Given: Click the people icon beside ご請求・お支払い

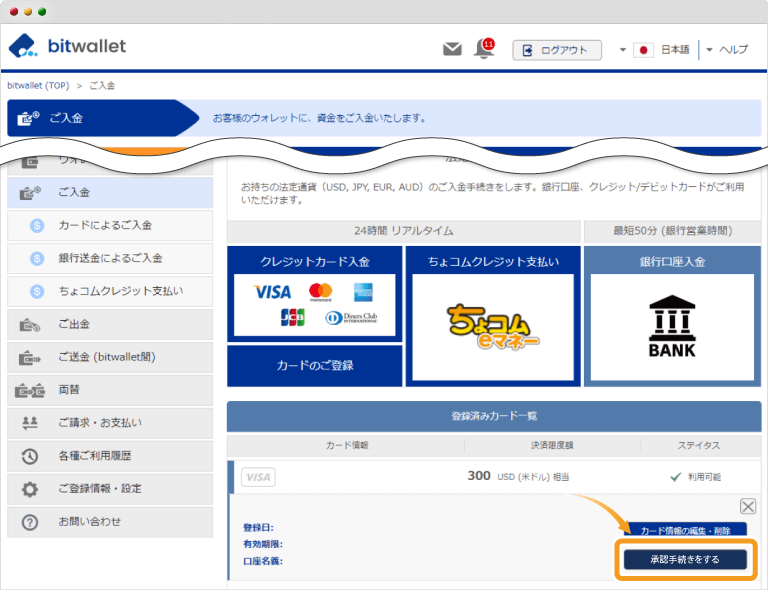Looking at the screenshot, I should click(x=30, y=423).
